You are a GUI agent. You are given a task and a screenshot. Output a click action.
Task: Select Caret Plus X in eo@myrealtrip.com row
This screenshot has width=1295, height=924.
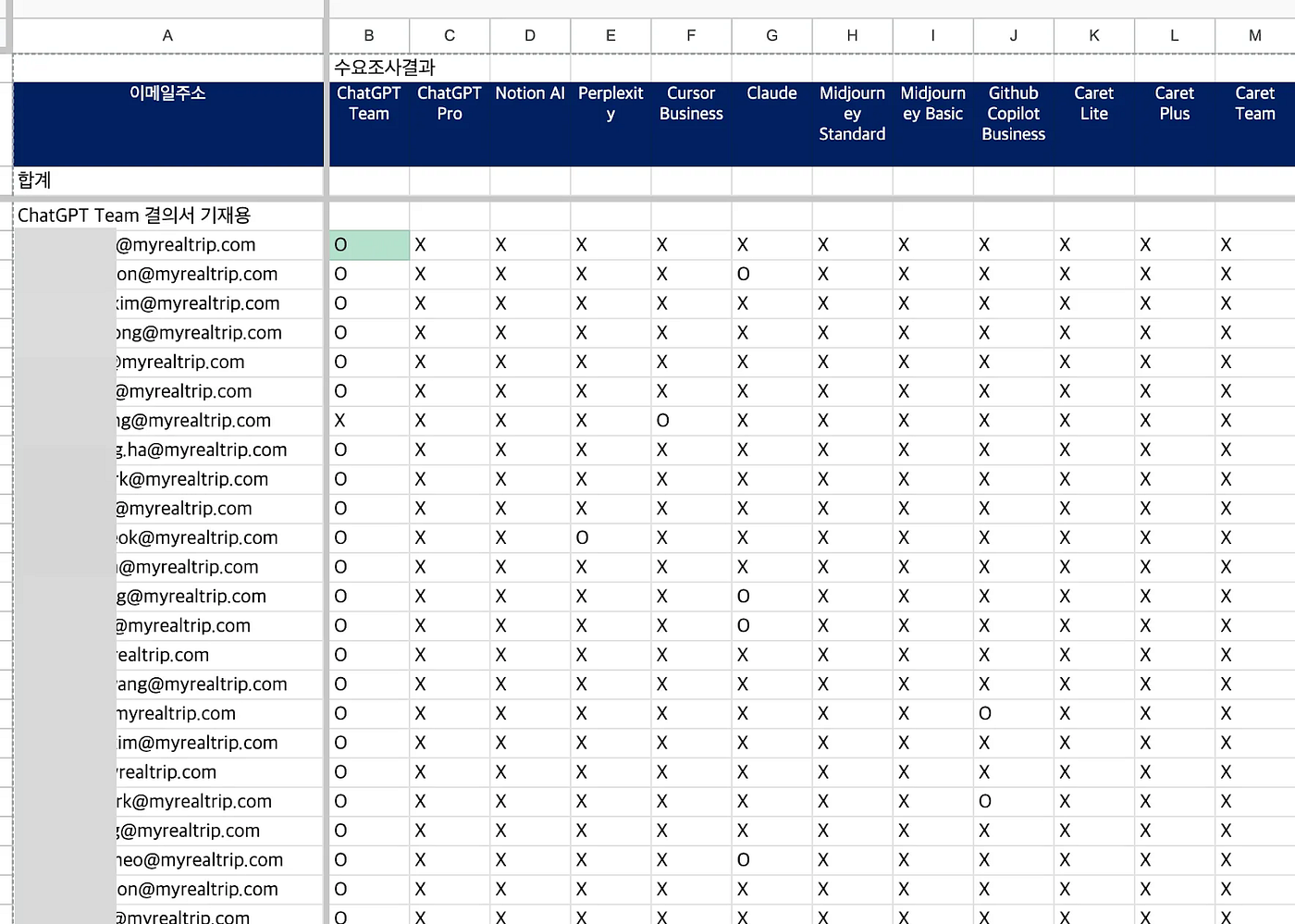[x=1174, y=860]
